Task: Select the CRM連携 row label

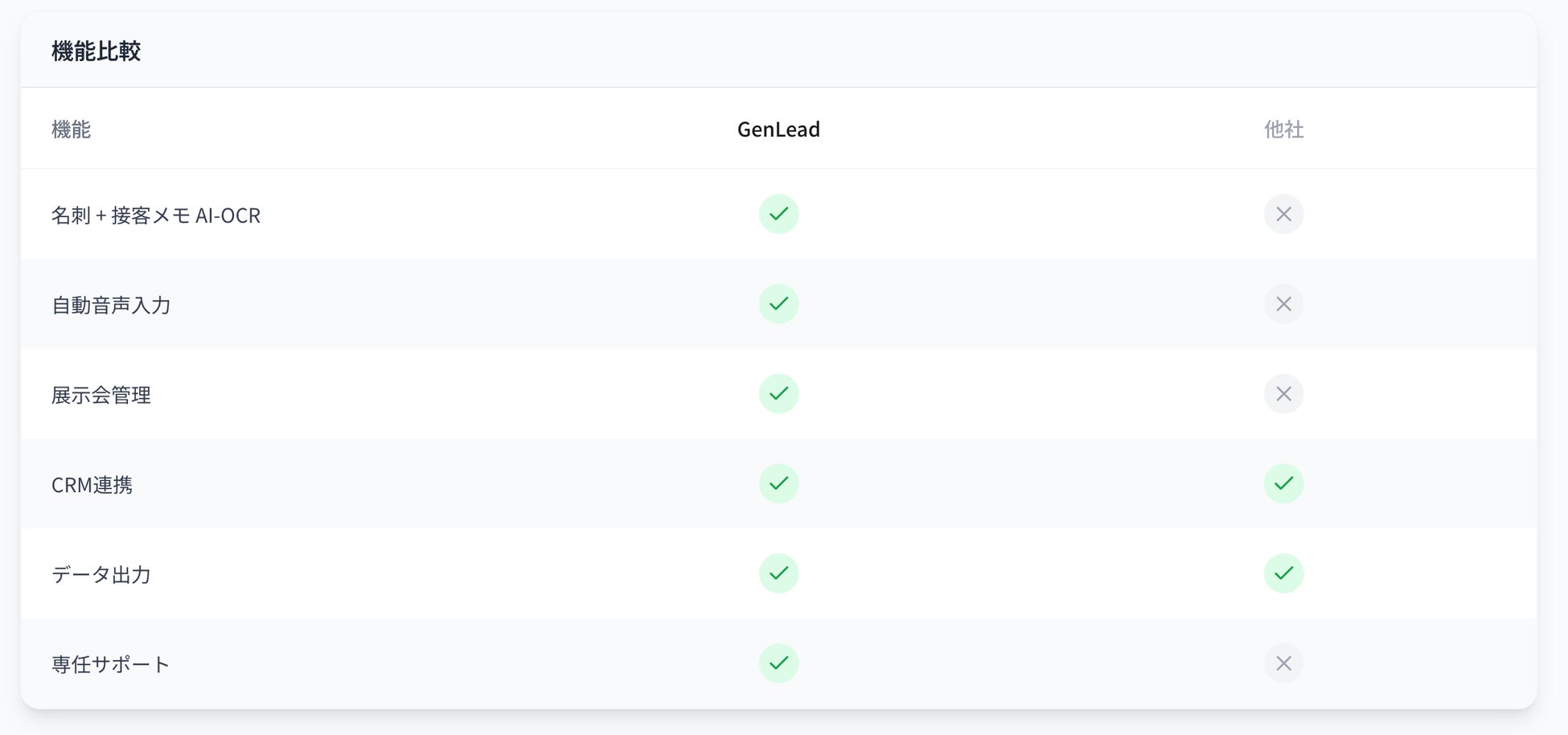Action: (92, 485)
